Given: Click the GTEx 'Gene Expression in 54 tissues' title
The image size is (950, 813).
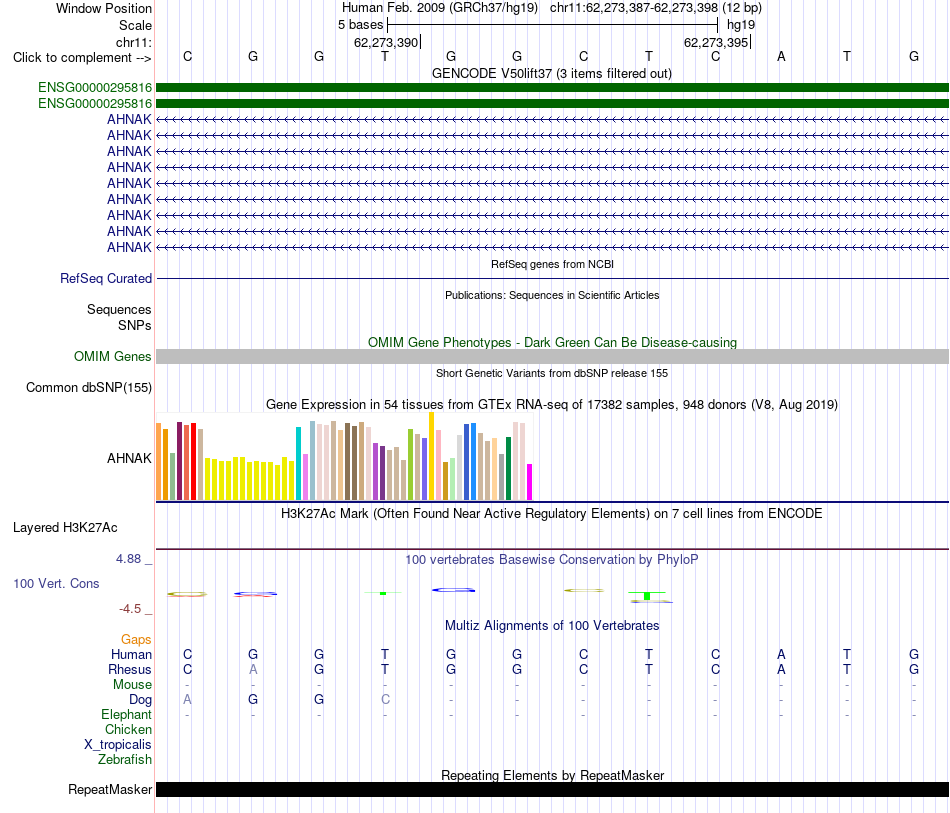Looking at the screenshot, I should click(552, 405).
